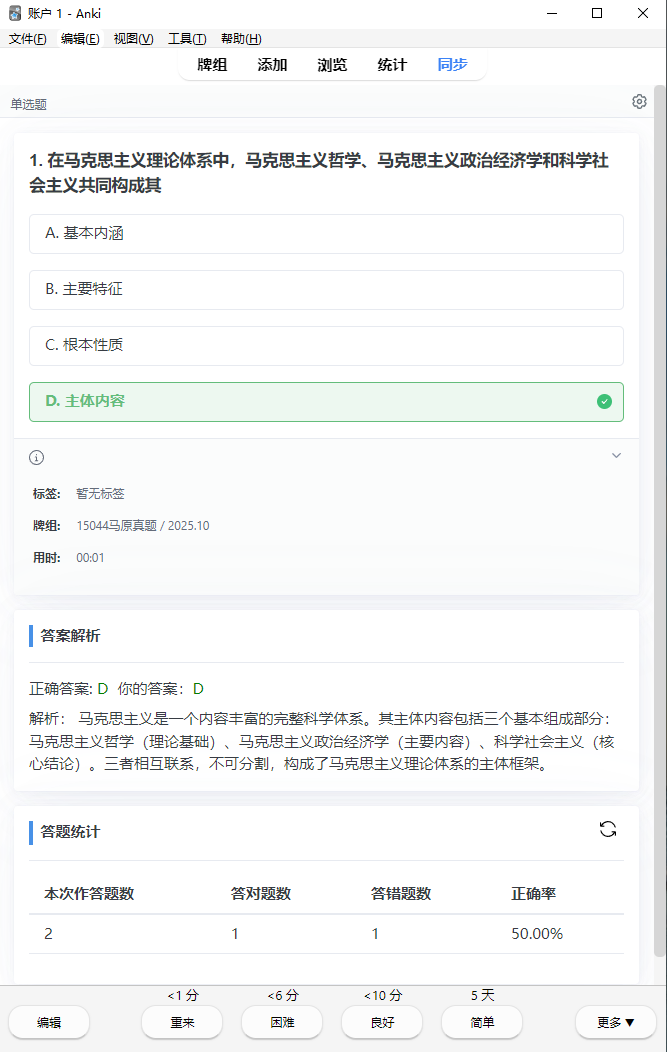Image resolution: width=667 pixels, height=1052 pixels.
Task: Click the <6 分 interval label
Action: (x=283, y=996)
